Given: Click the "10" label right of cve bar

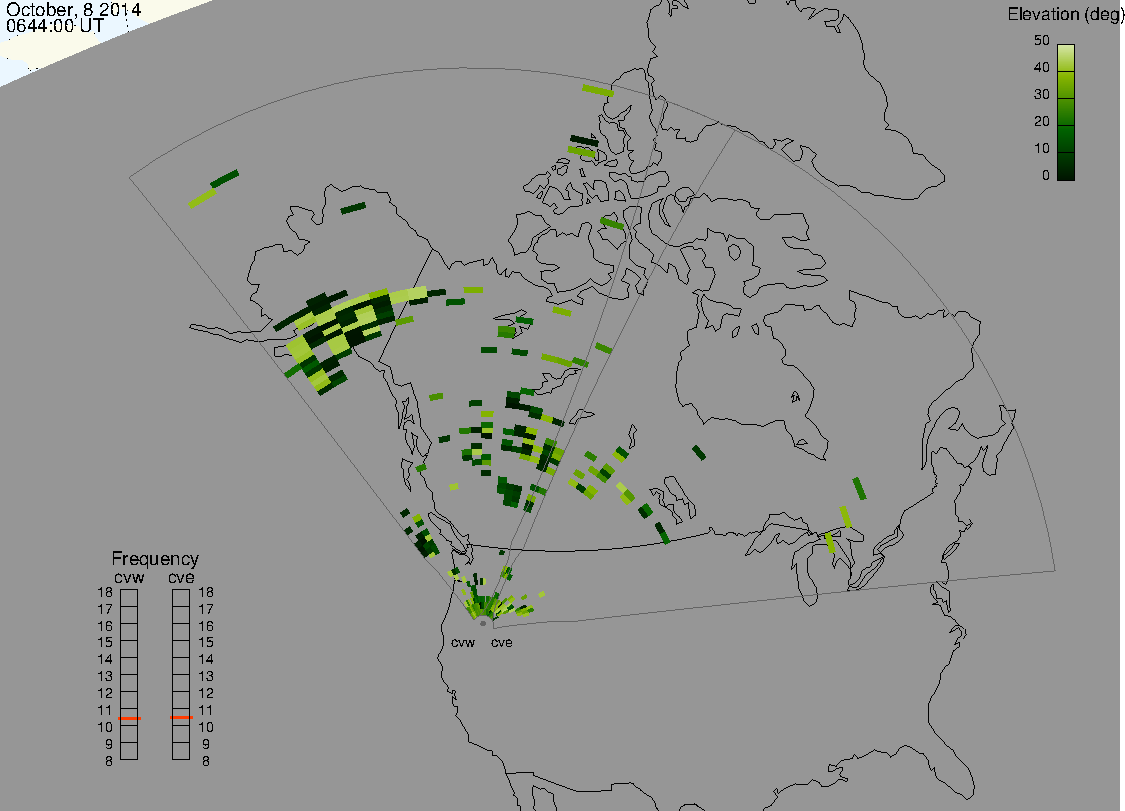Looking at the screenshot, I should point(206,727).
